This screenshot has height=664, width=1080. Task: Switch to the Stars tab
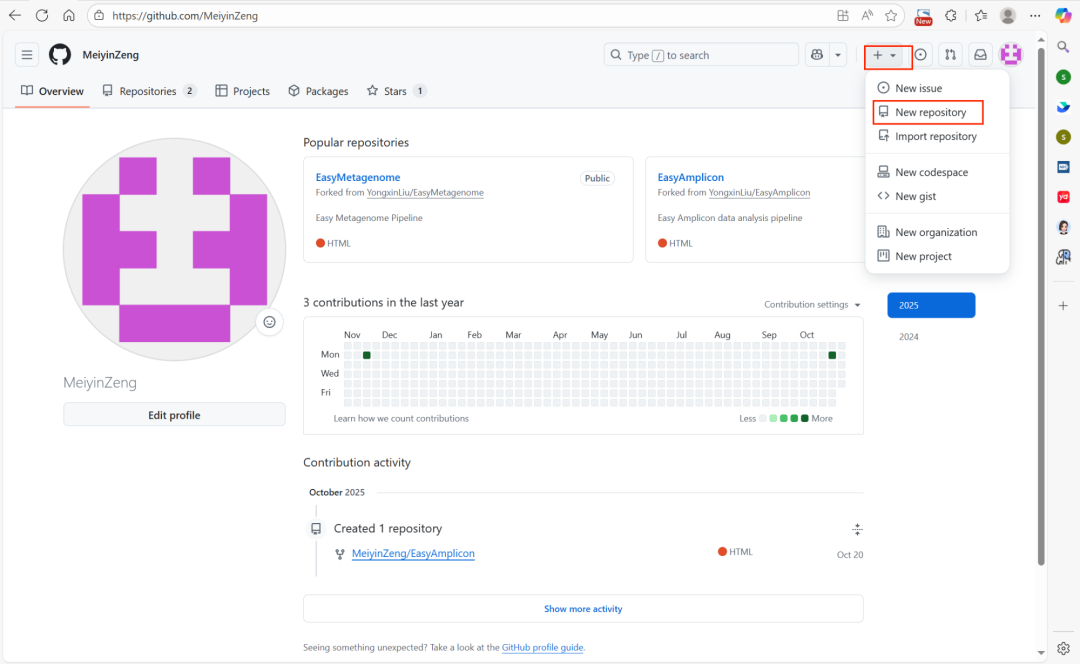(396, 91)
